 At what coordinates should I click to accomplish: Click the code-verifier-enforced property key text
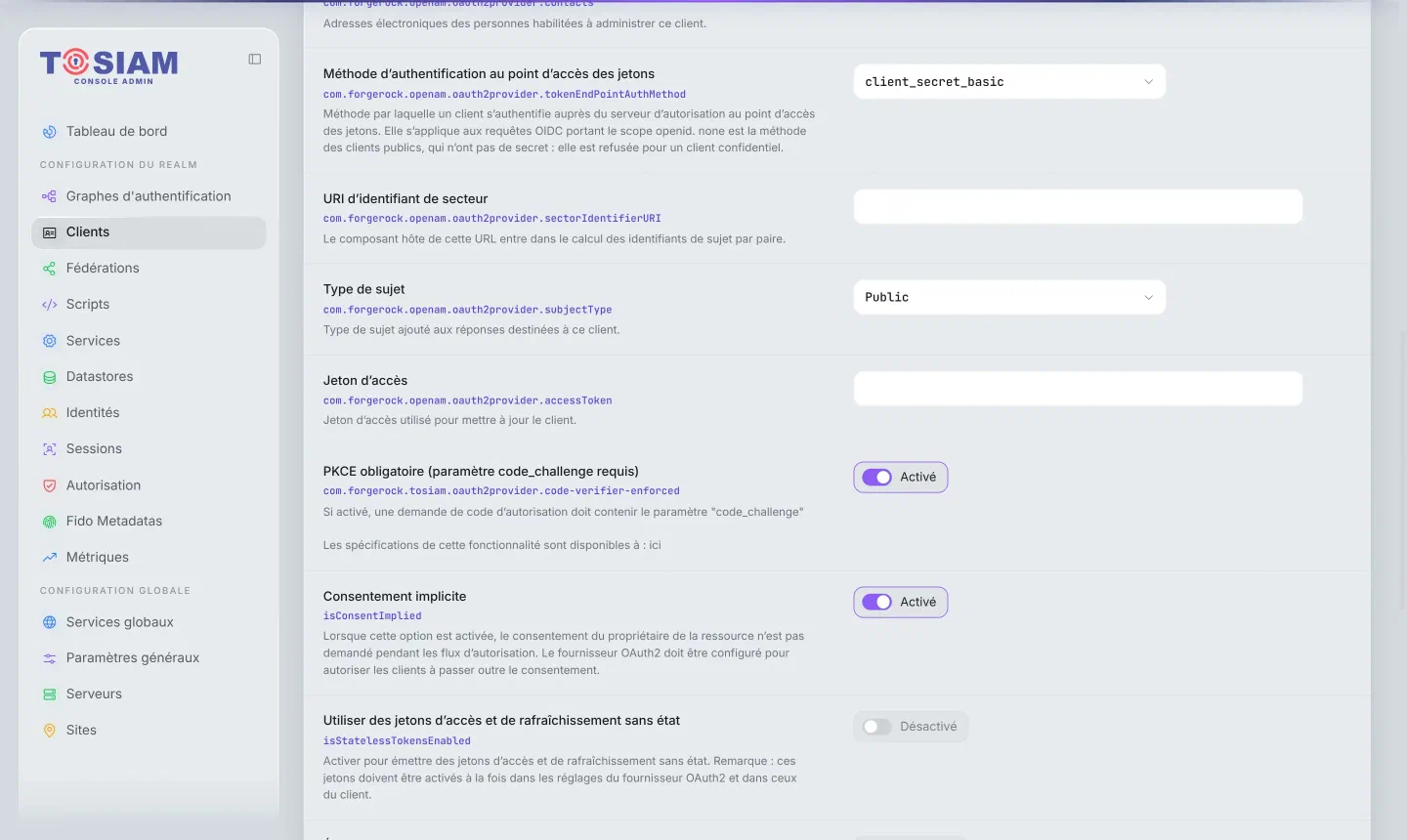click(501, 491)
